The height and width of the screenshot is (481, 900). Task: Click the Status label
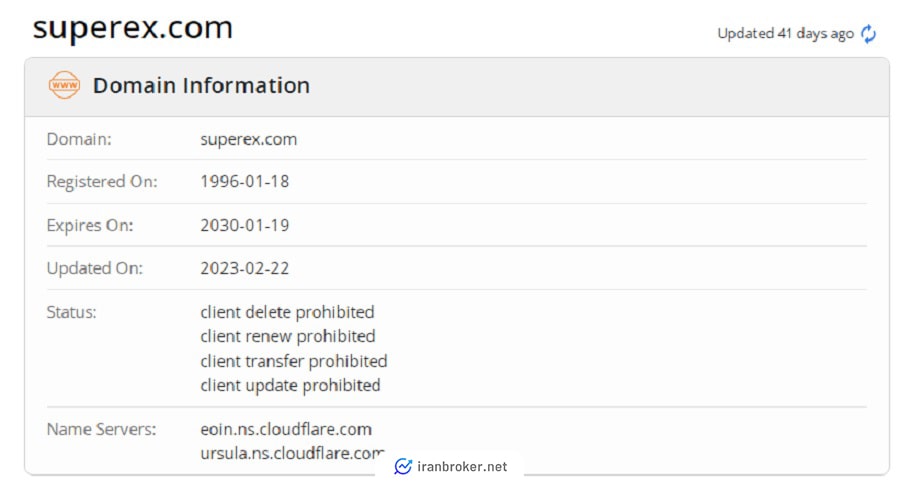point(72,312)
